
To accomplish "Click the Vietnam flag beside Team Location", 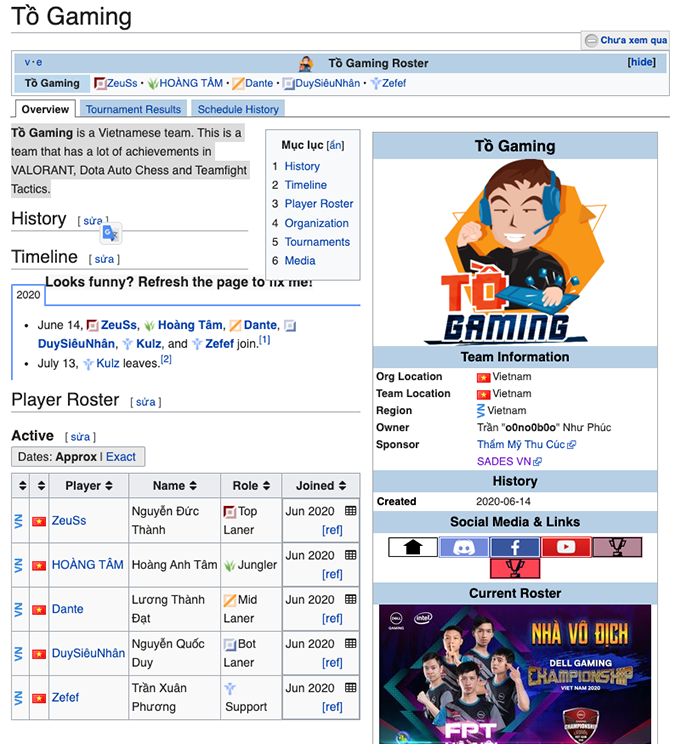I will 483,394.
